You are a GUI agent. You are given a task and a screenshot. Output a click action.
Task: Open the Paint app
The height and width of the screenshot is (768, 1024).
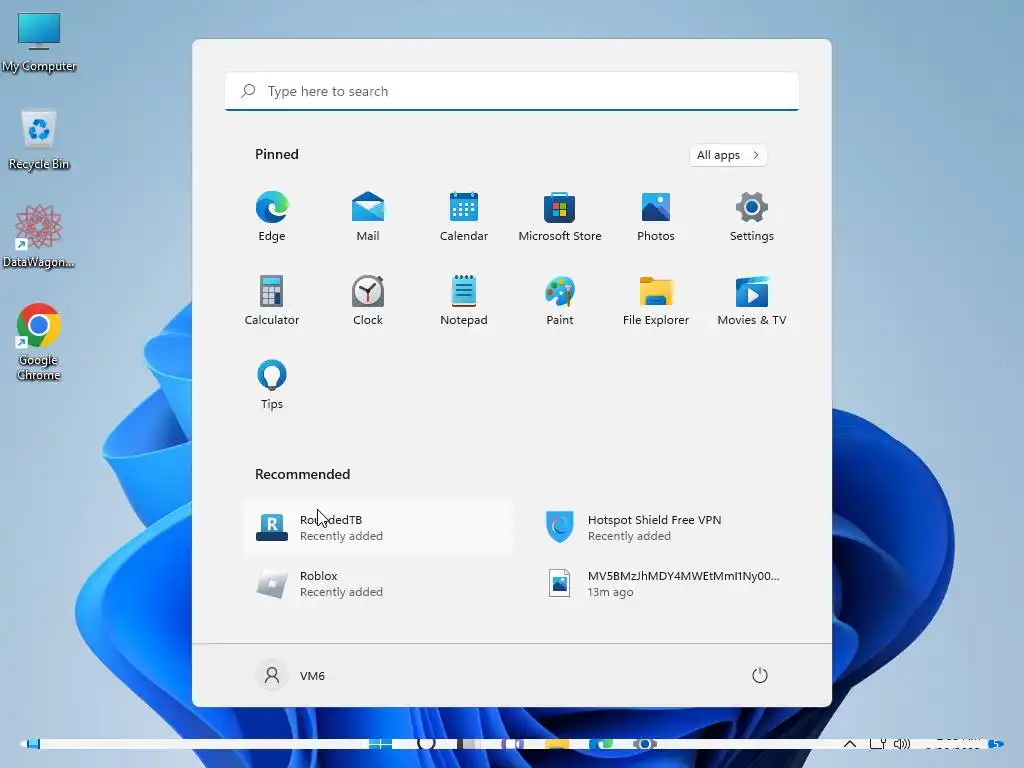[x=560, y=300]
